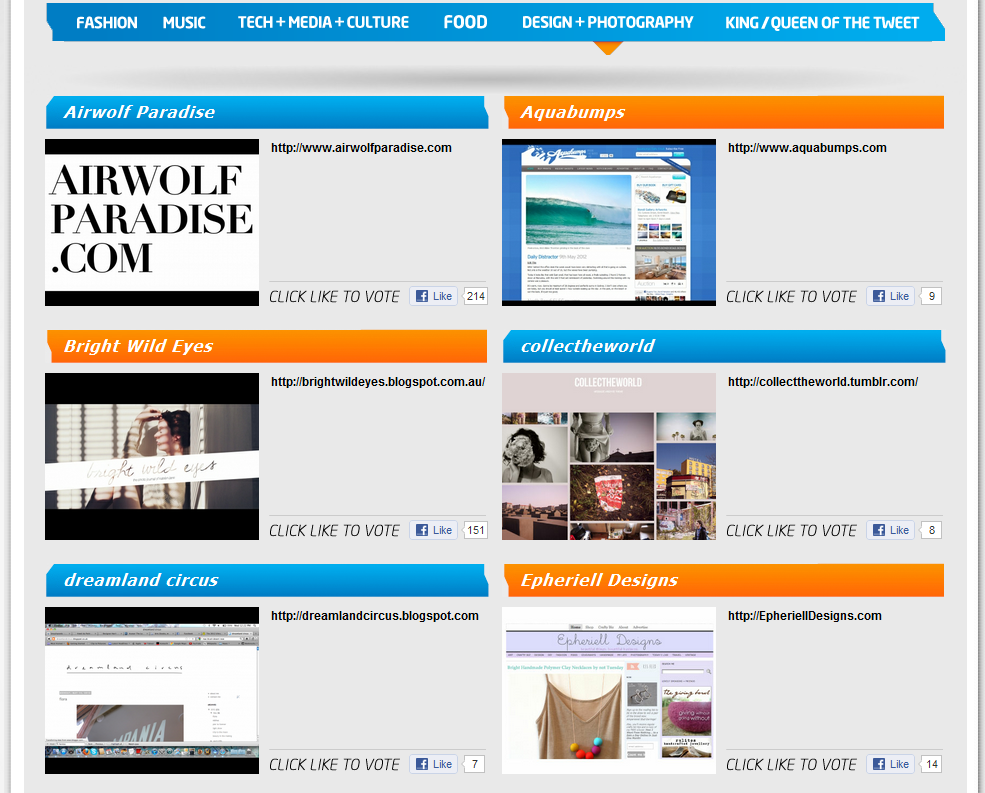This screenshot has height=793, width=985.
Task: Click the dreamland circus title banner
Action: click(267, 580)
